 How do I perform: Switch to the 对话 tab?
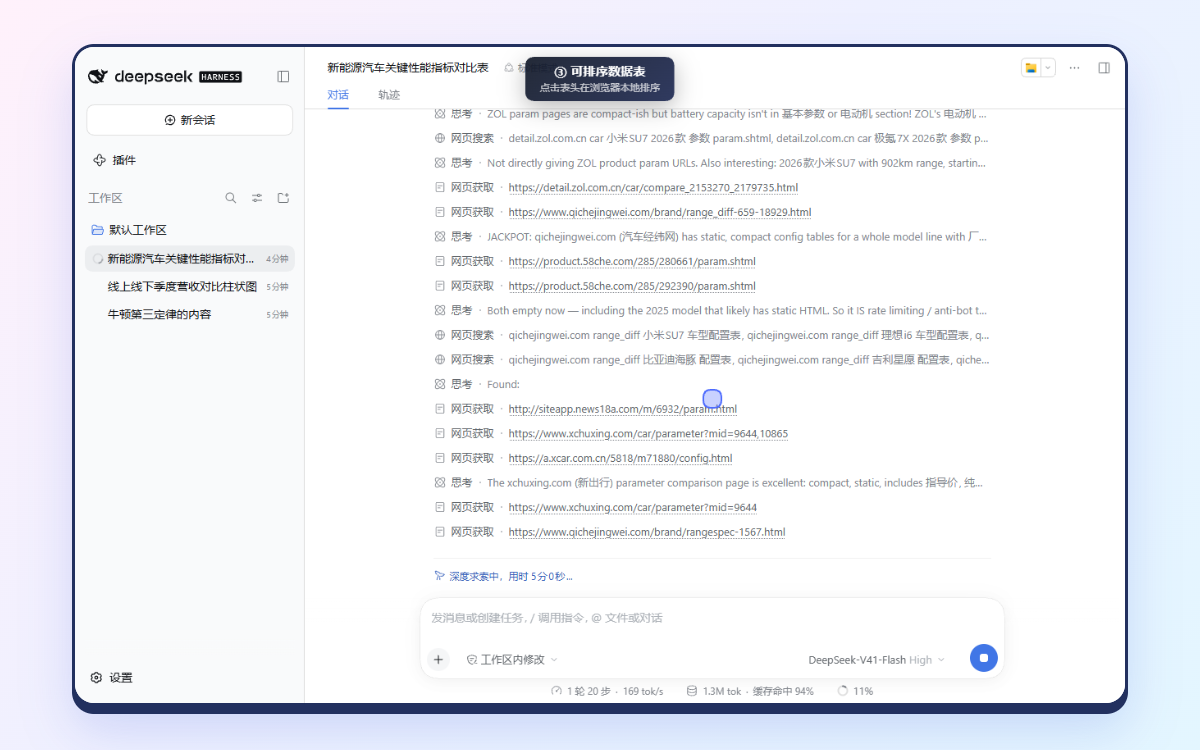pos(338,95)
